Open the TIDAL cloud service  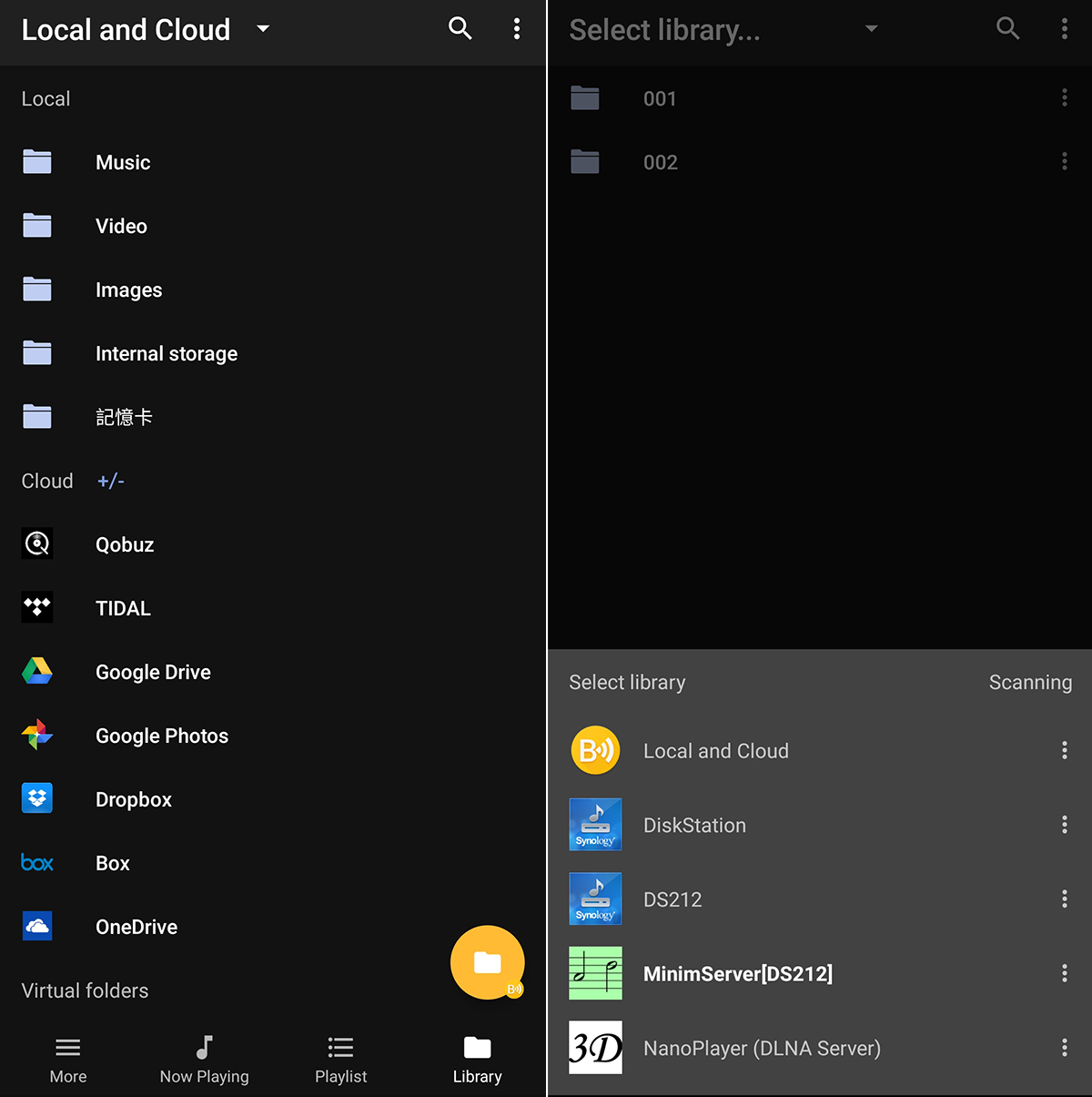[x=273, y=608]
